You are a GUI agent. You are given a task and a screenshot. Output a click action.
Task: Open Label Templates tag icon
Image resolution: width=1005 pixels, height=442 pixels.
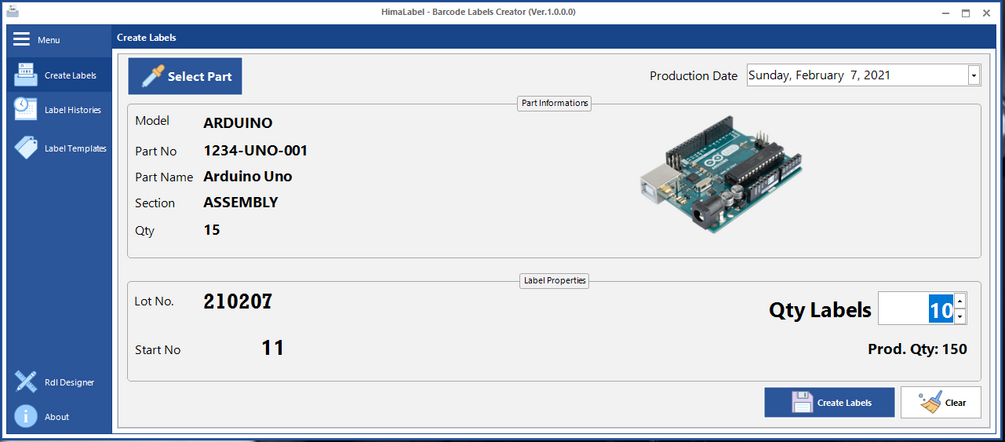26,147
